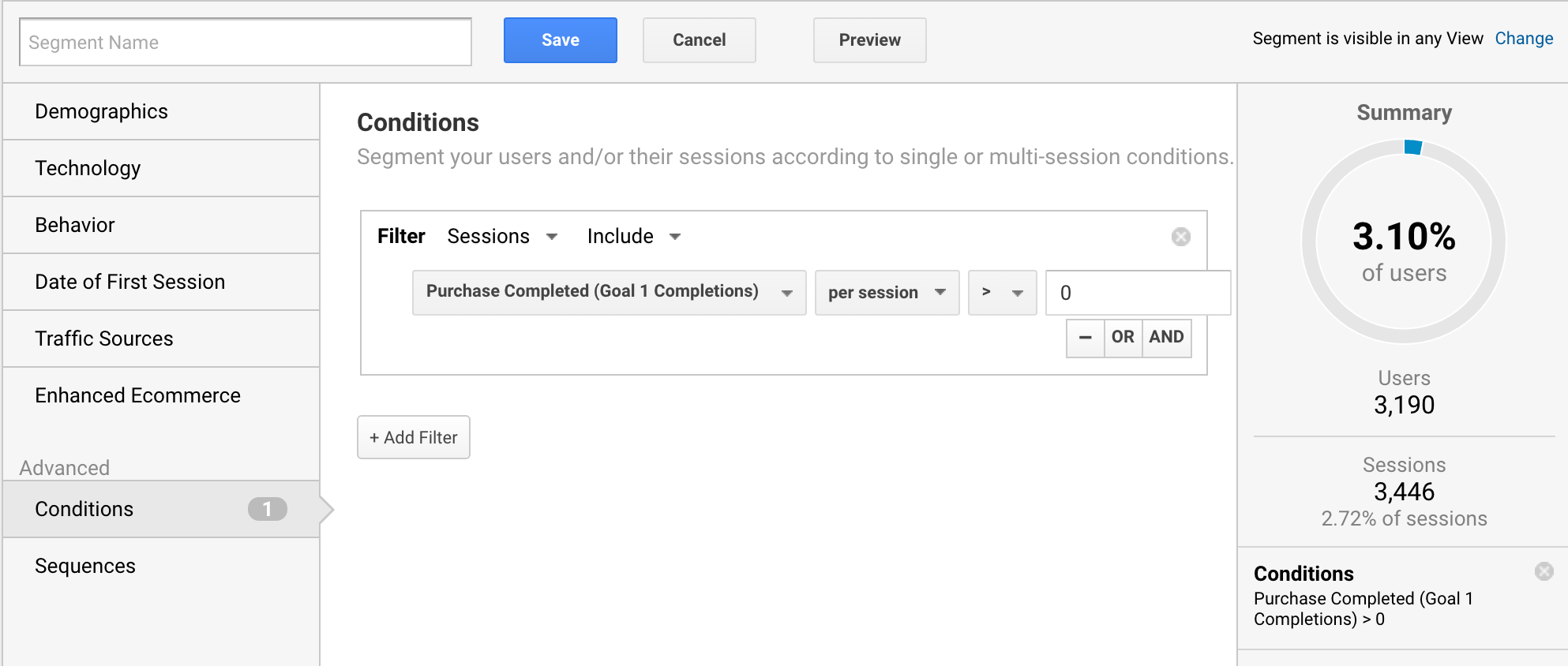Cancel segment editing
Screen dimensions: 1568x666
(699, 40)
